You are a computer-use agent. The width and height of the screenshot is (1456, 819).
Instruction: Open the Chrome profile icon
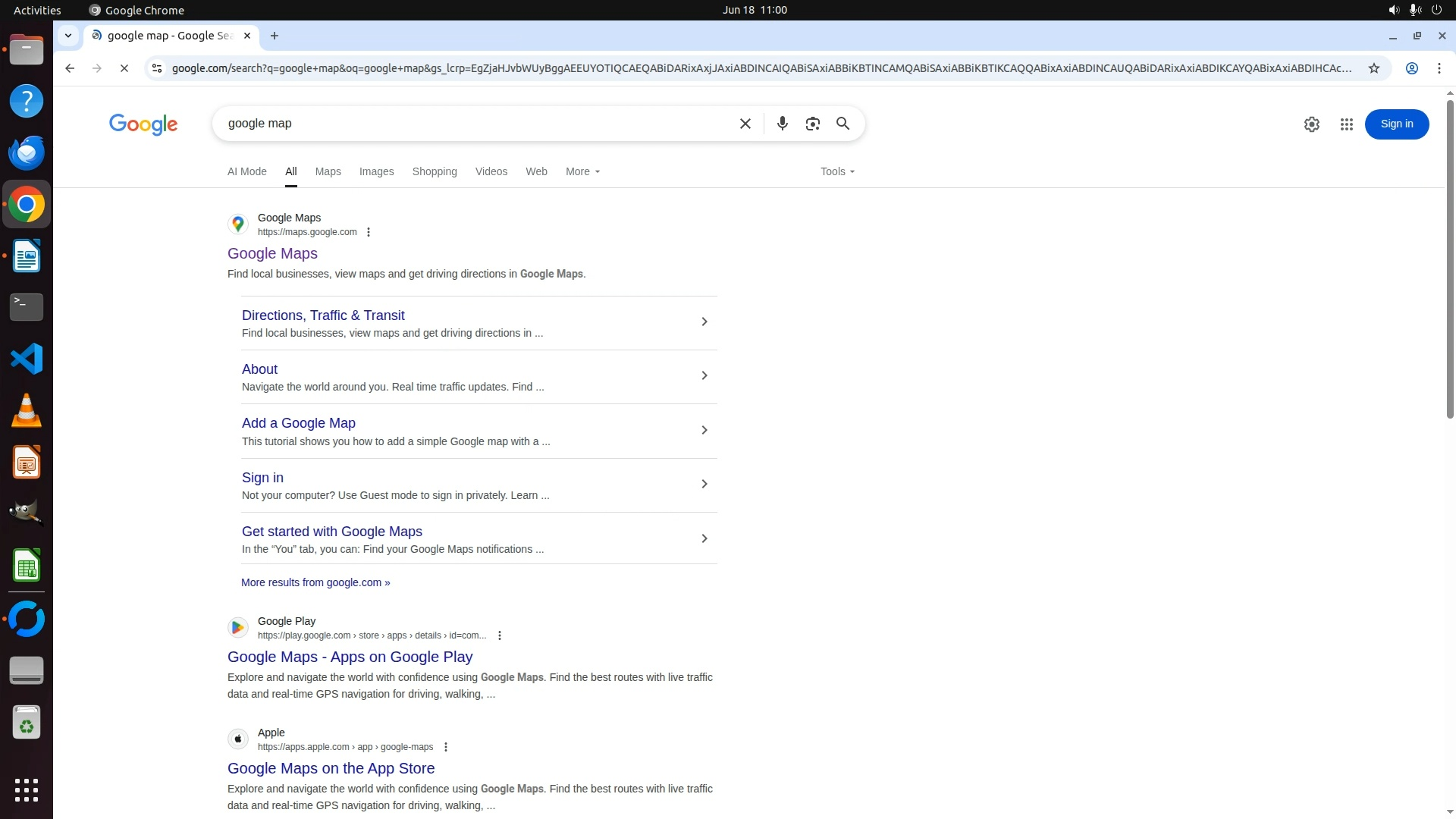click(1411, 68)
